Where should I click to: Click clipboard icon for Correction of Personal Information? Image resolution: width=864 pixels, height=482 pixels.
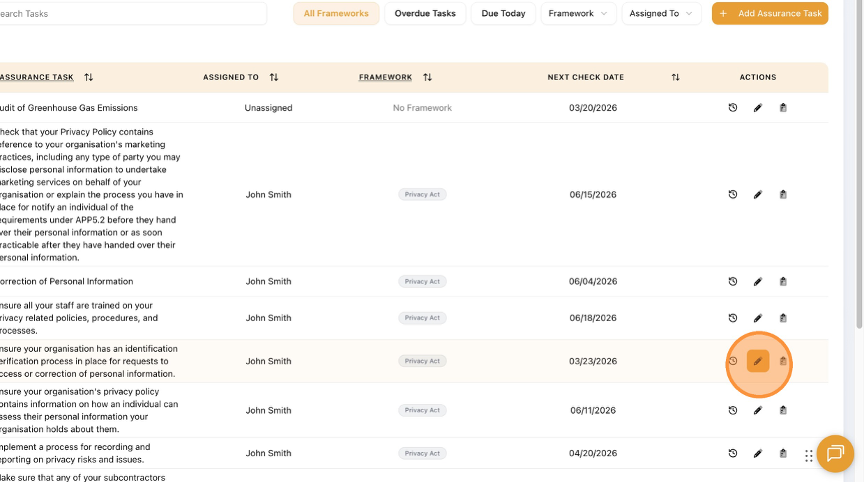click(783, 282)
